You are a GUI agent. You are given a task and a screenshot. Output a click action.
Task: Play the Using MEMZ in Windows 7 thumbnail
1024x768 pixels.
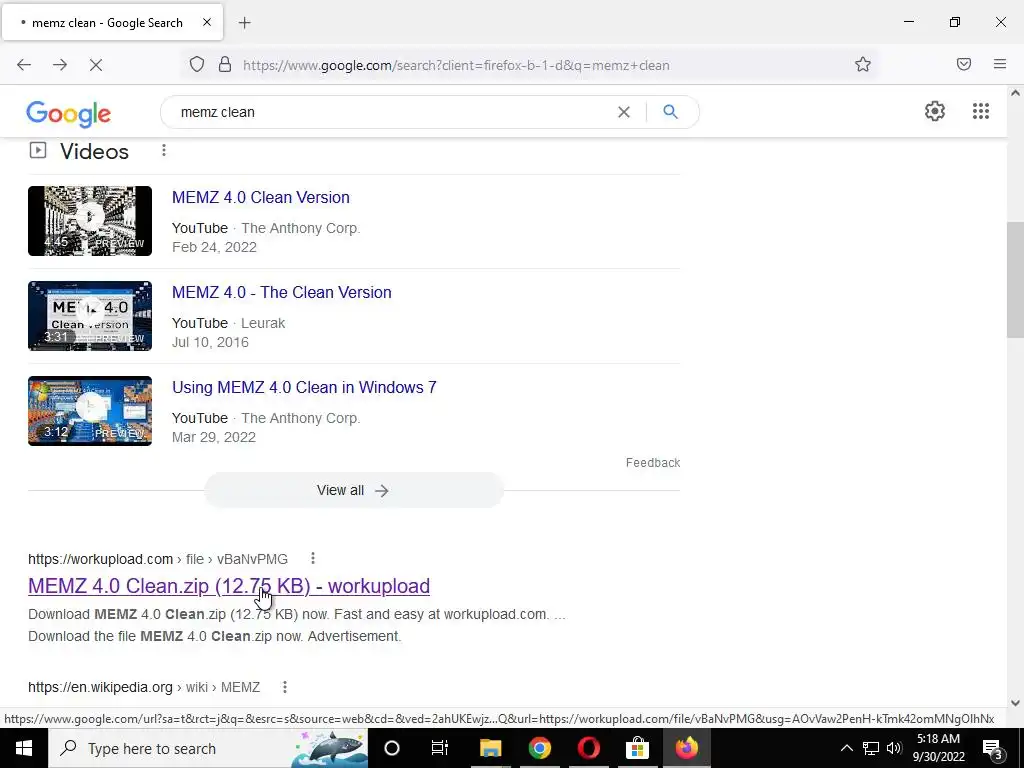(90, 411)
